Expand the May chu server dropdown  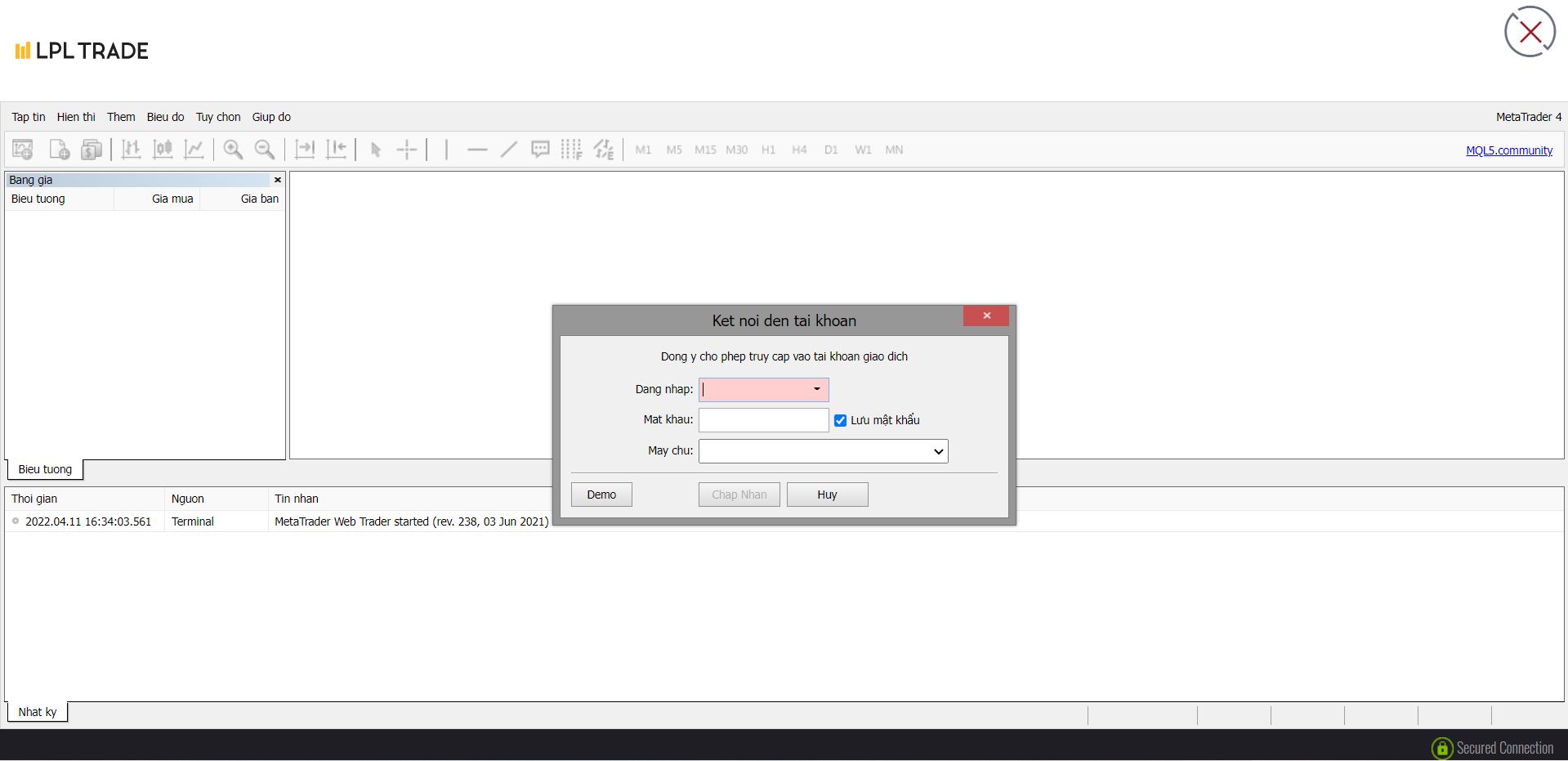[938, 451]
